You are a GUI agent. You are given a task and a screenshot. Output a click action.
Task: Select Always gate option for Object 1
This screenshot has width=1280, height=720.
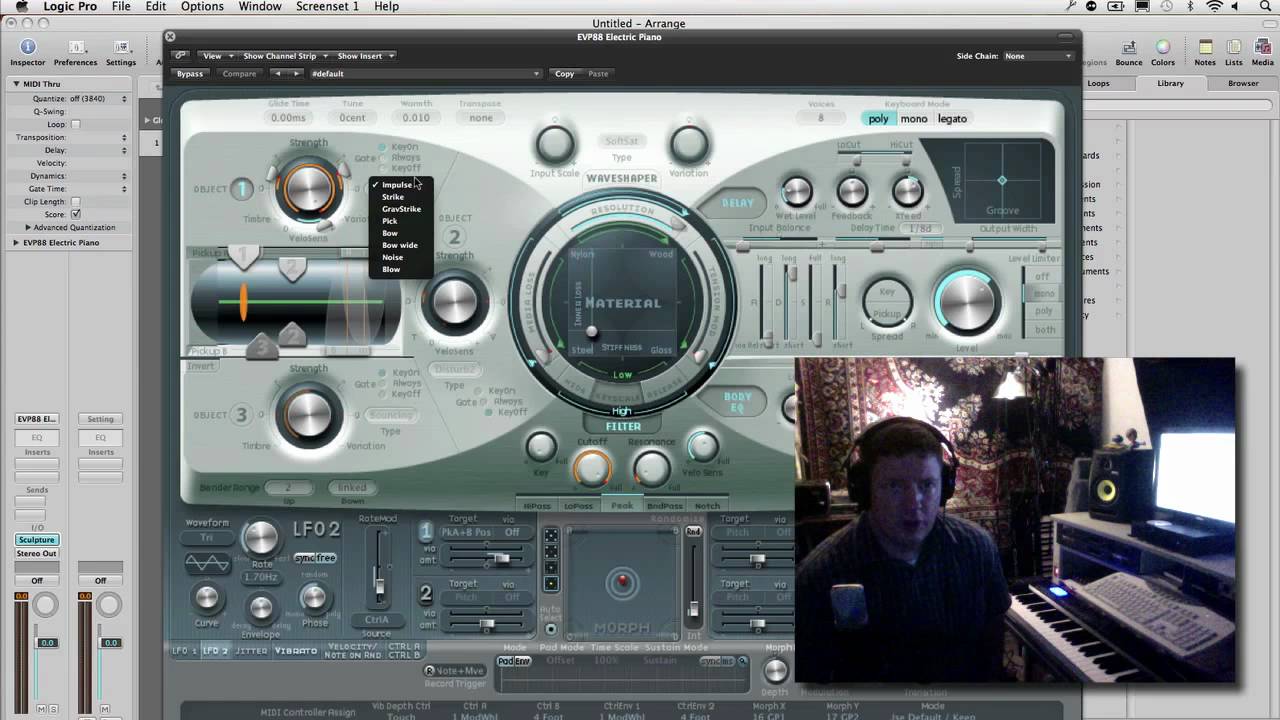click(x=400, y=157)
